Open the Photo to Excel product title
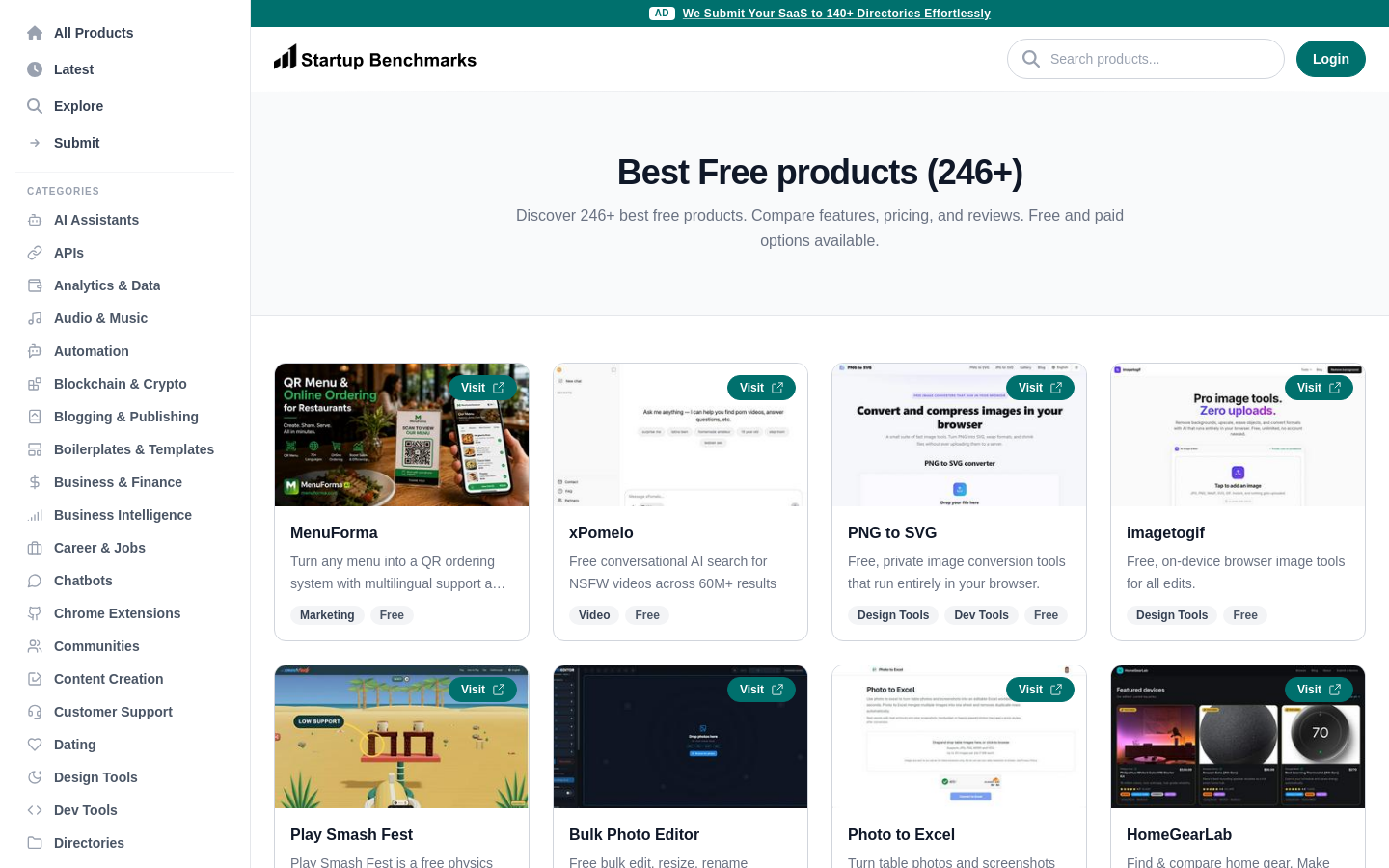This screenshot has width=1389, height=868. [901, 834]
